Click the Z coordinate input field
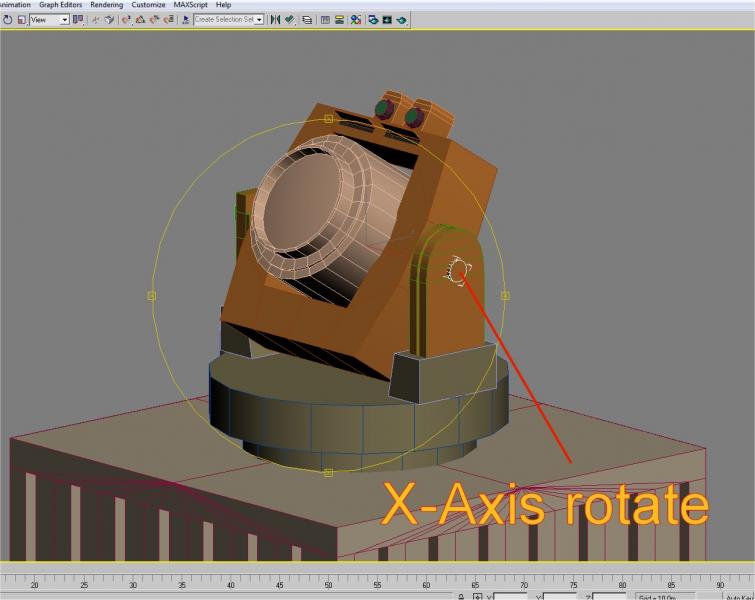 click(x=608, y=597)
